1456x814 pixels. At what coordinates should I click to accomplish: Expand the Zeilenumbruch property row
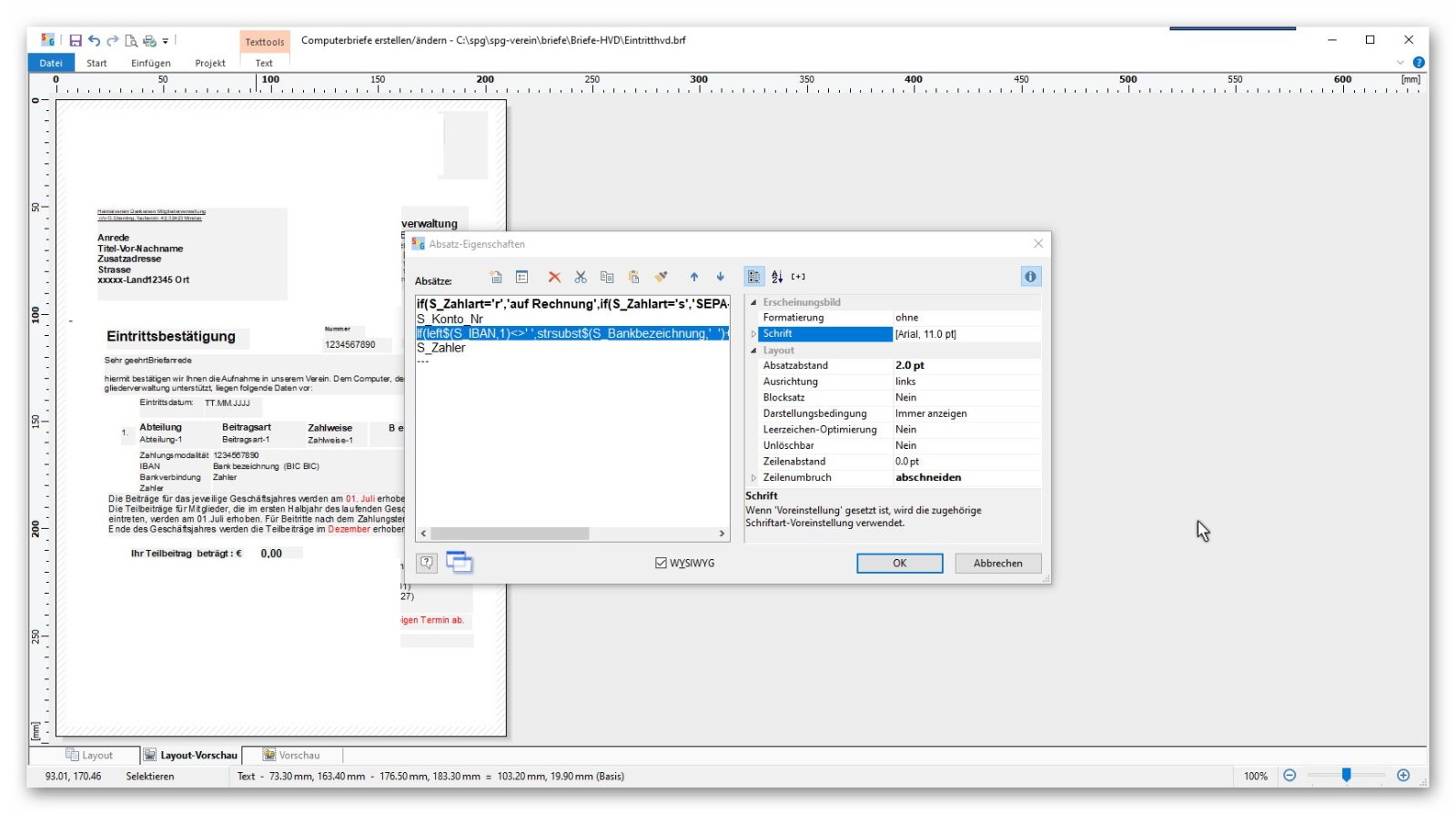click(753, 478)
